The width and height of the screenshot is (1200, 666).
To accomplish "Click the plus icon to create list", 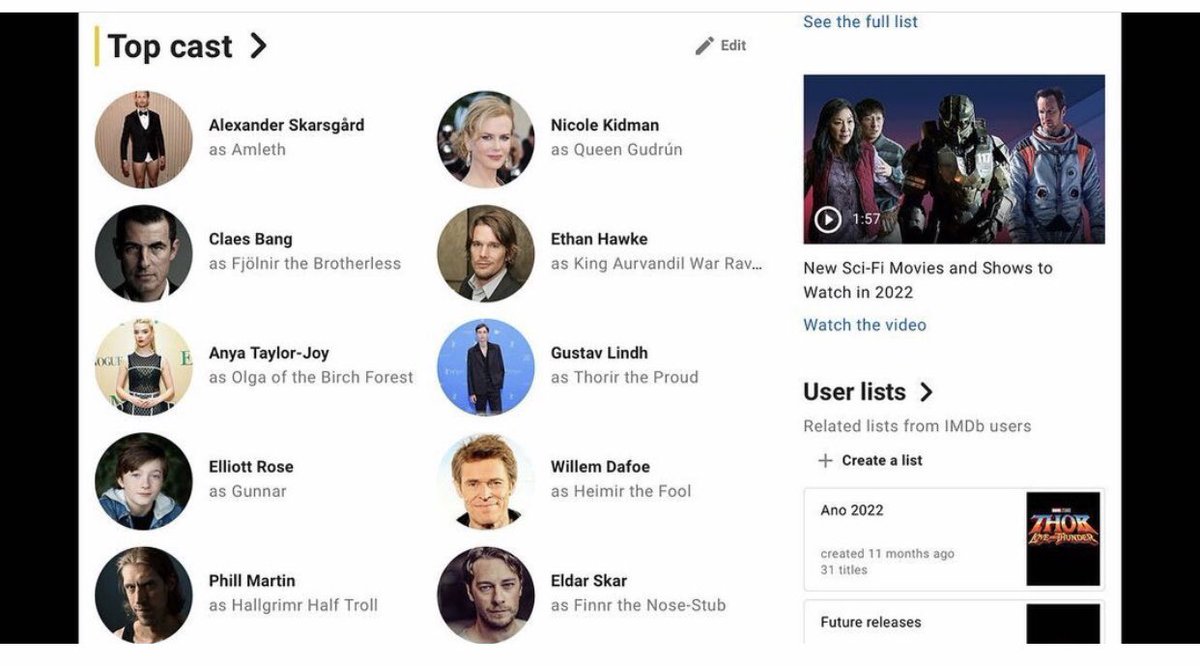I will coord(825,461).
